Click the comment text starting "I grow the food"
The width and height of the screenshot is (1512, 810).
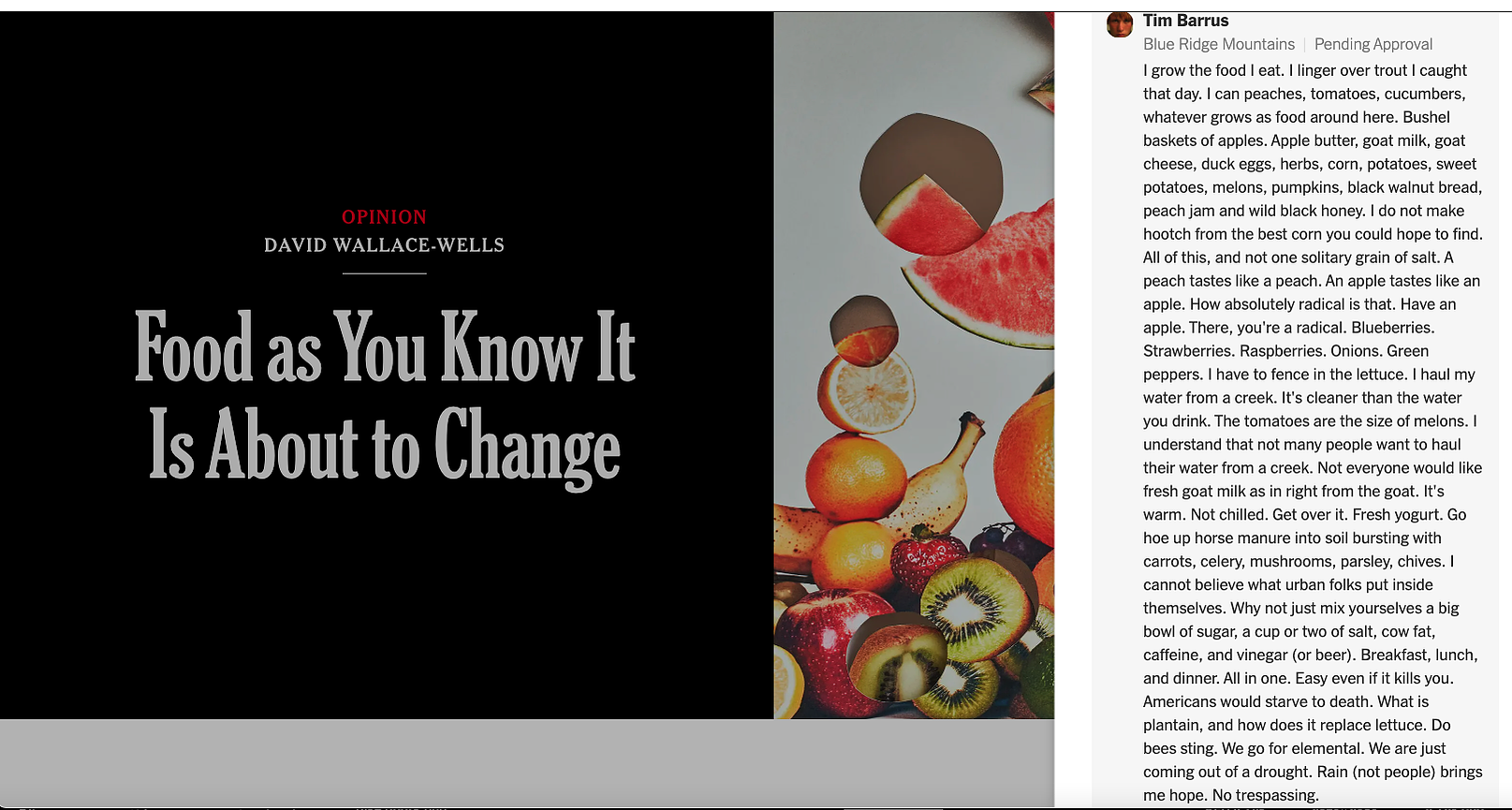click(1313, 433)
